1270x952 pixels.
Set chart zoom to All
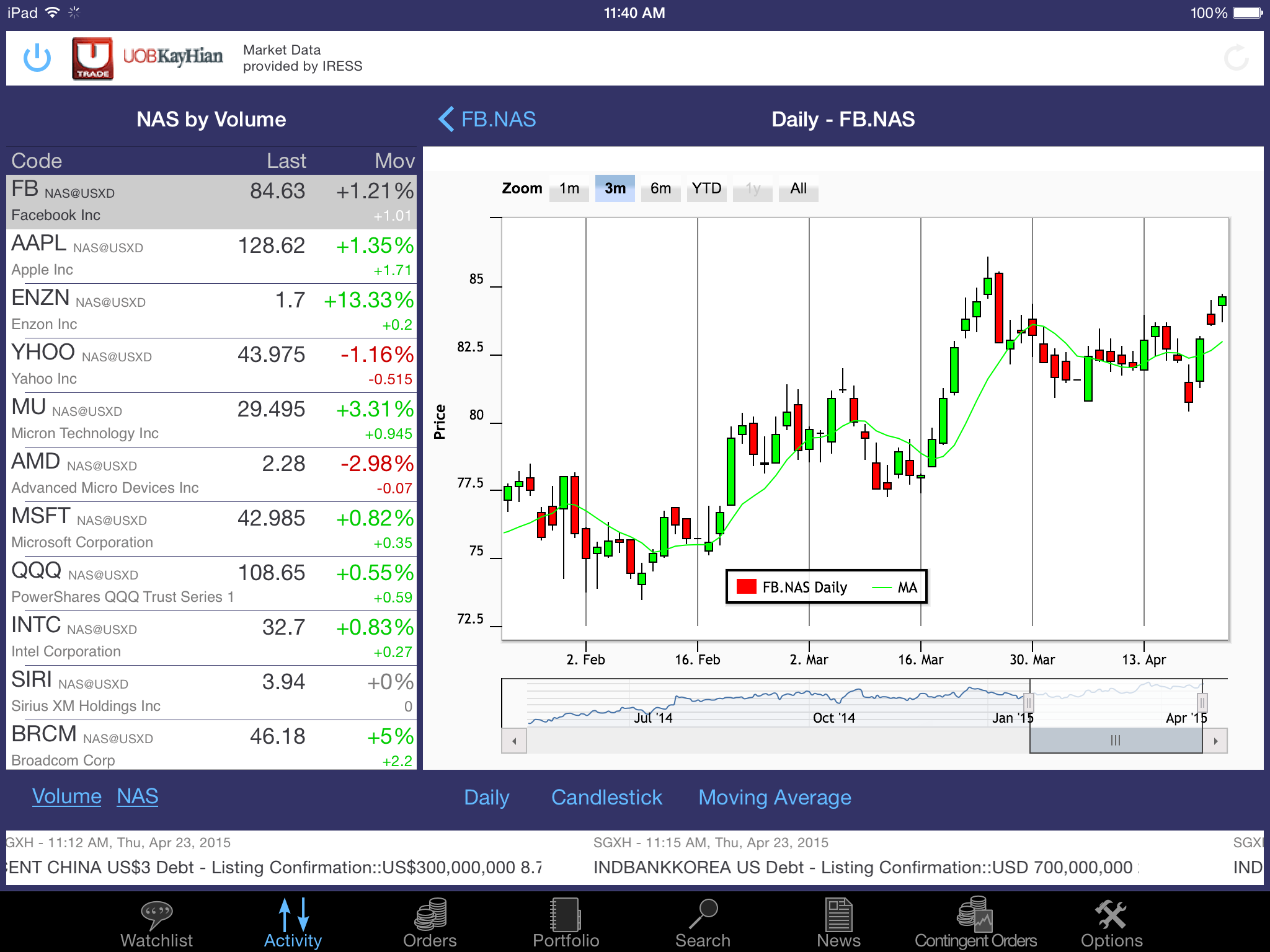tap(799, 188)
